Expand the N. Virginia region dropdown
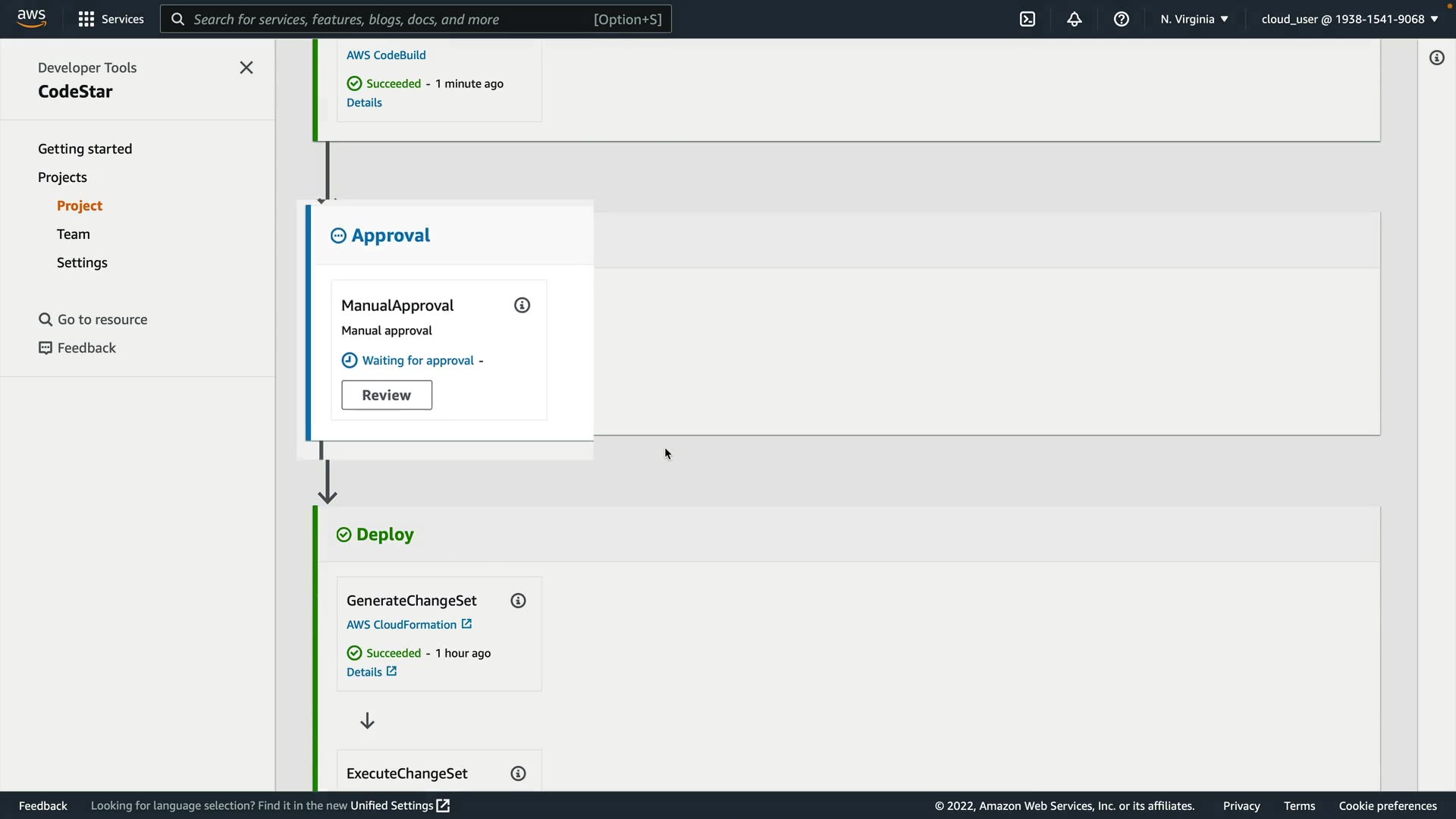Screen dimensions: 1456x819 [x=1194, y=19]
